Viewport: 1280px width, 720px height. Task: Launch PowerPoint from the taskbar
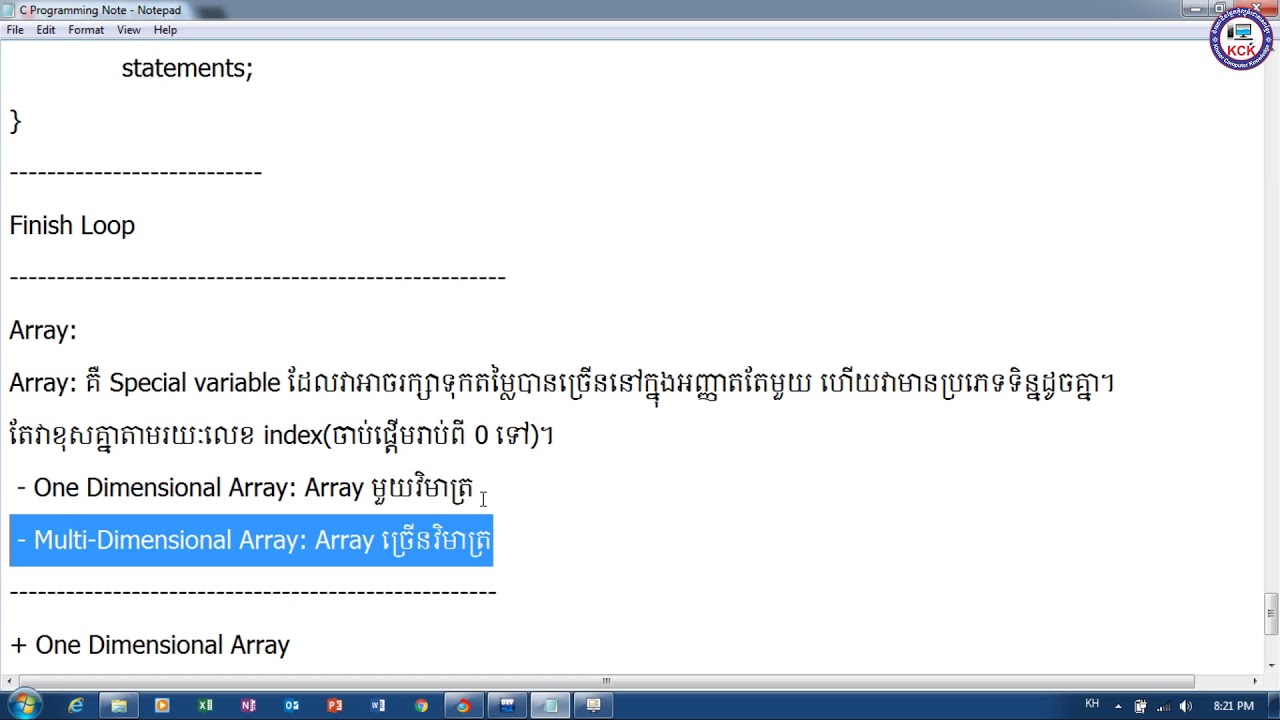pyautogui.click(x=334, y=706)
